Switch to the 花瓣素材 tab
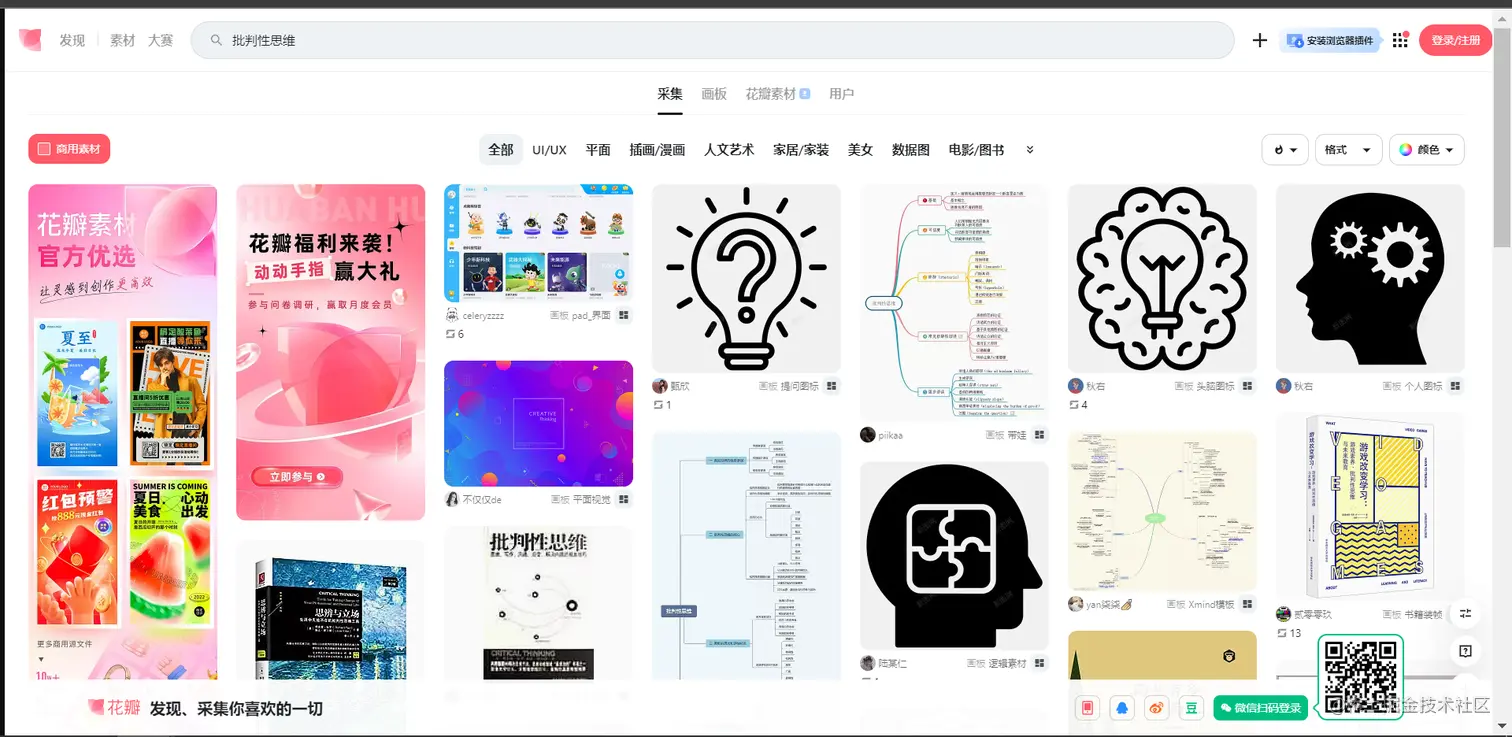Screen dimensions: 1512x737 click(777, 94)
